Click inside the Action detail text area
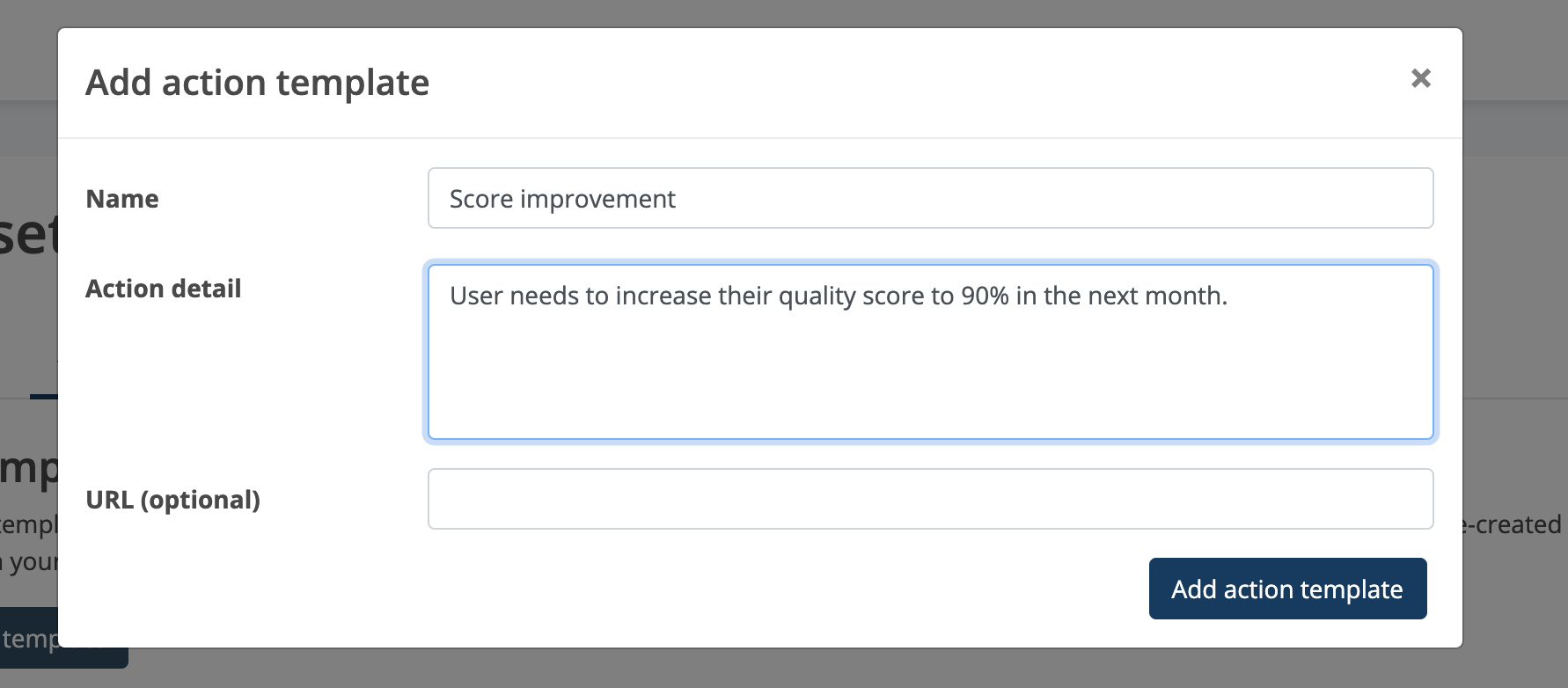Image resolution: width=1568 pixels, height=688 pixels. (x=930, y=352)
